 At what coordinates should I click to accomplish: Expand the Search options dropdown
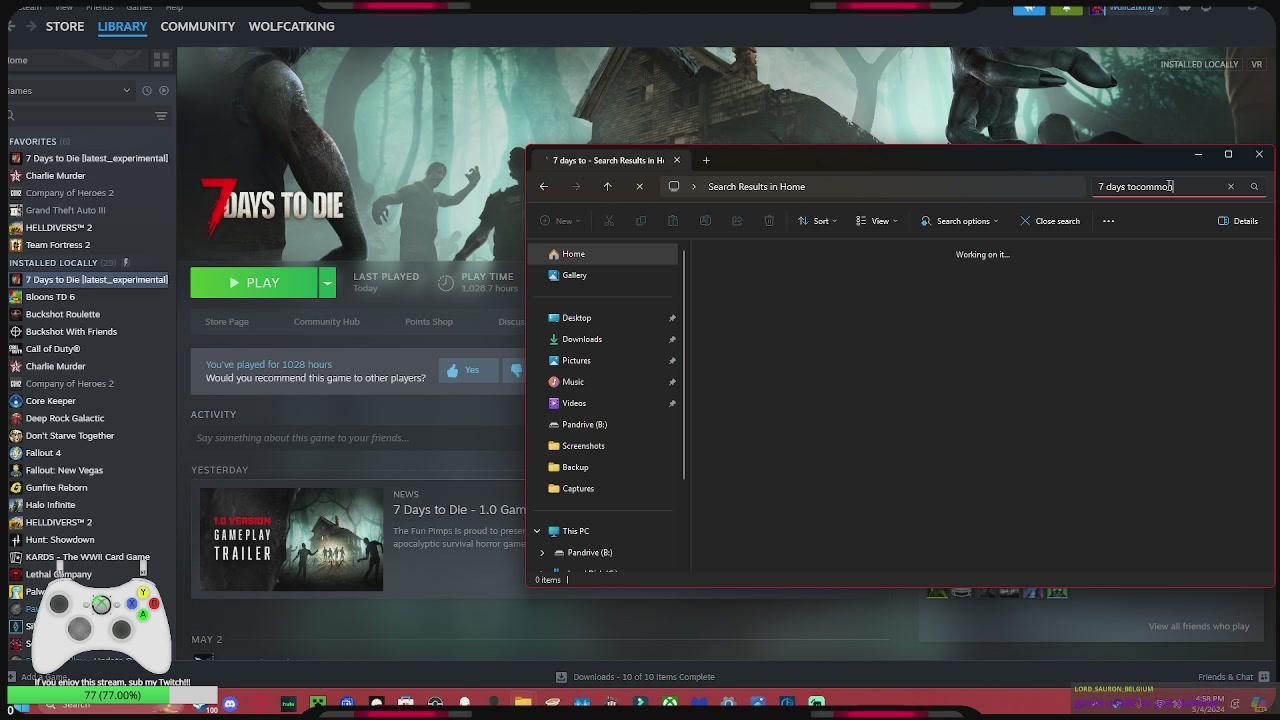pyautogui.click(x=960, y=221)
